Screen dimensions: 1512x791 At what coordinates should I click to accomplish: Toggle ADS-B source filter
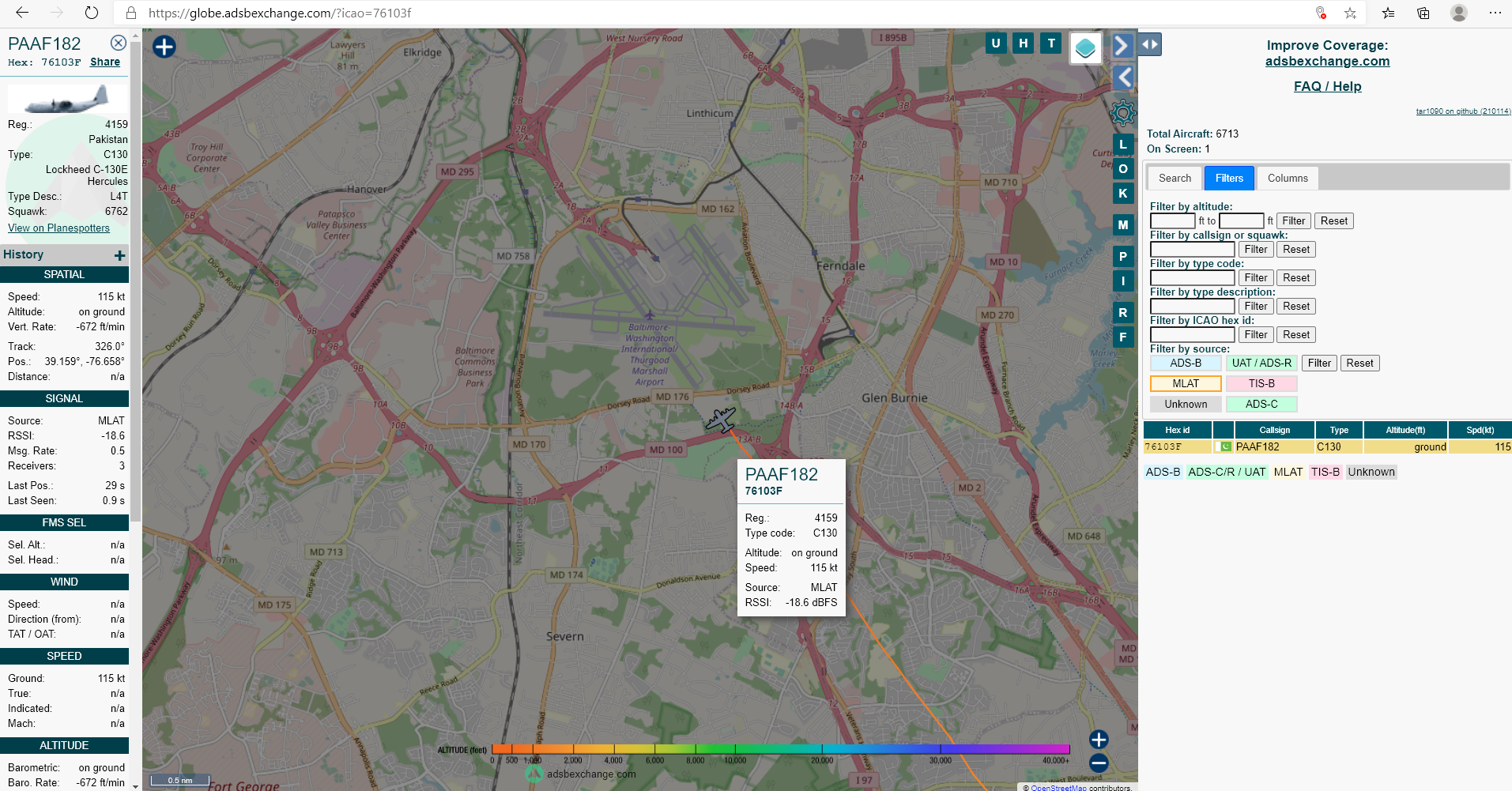click(1186, 363)
